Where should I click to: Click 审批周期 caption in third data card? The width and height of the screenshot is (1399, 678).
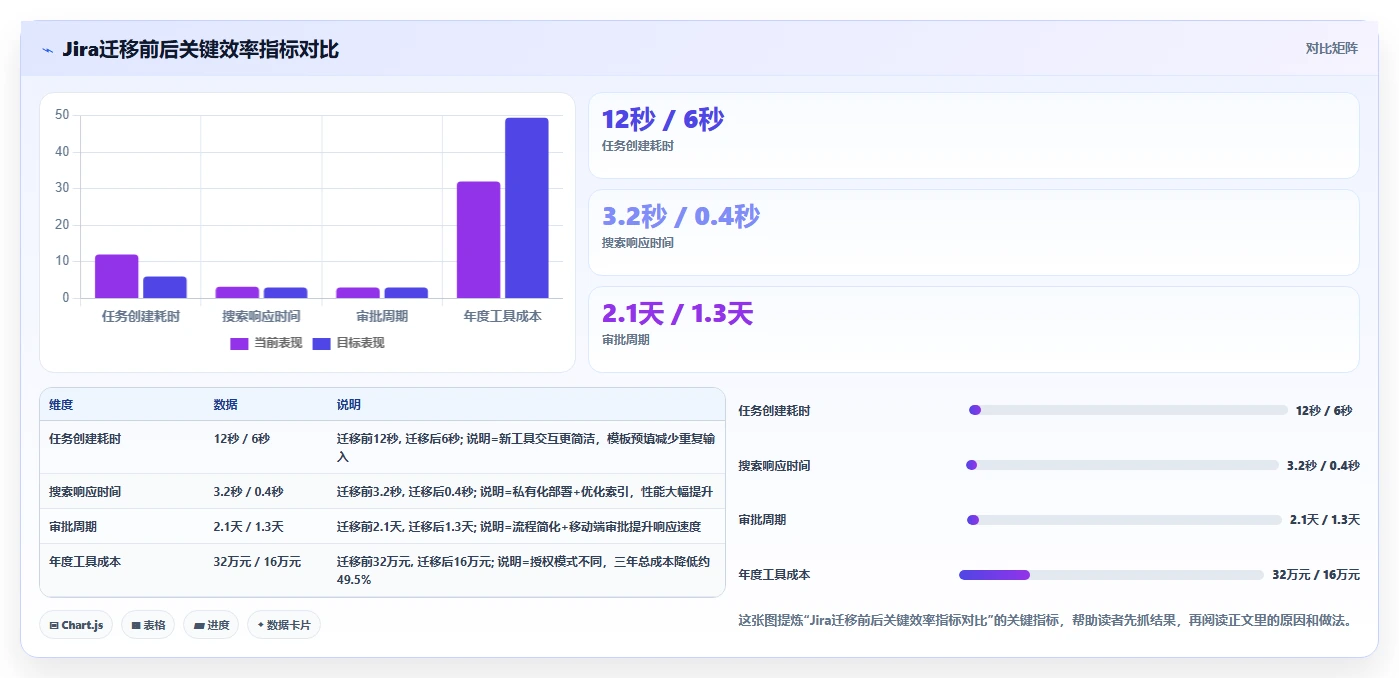coord(626,340)
